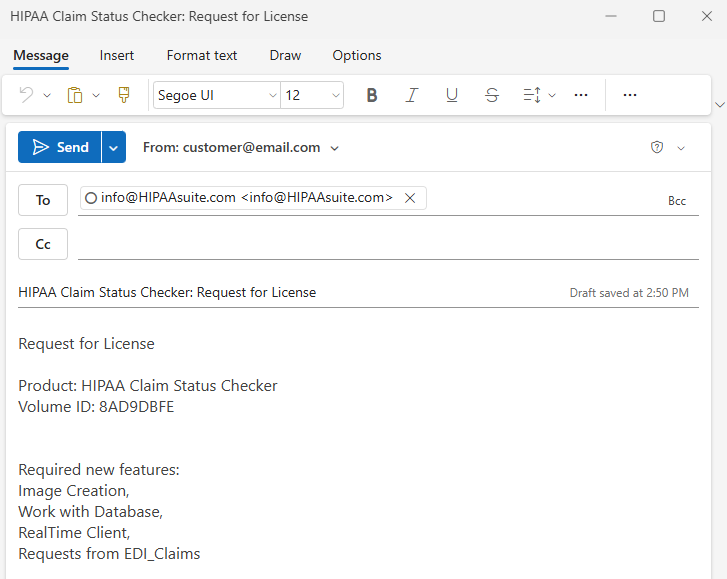
Task: Toggle Underline formatting
Action: pos(452,95)
